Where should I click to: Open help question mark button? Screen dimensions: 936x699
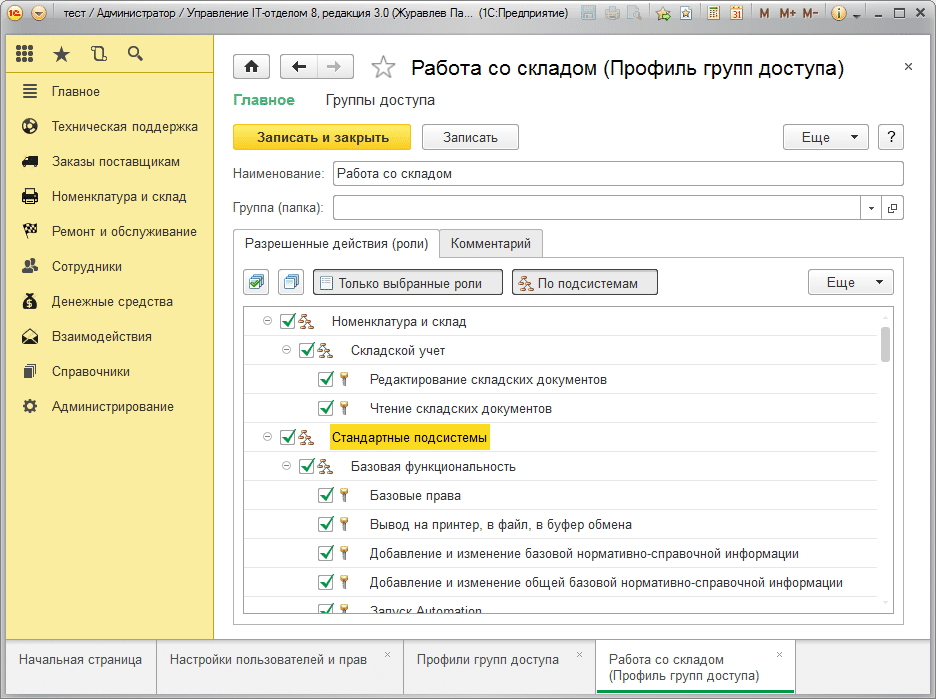[x=891, y=137]
